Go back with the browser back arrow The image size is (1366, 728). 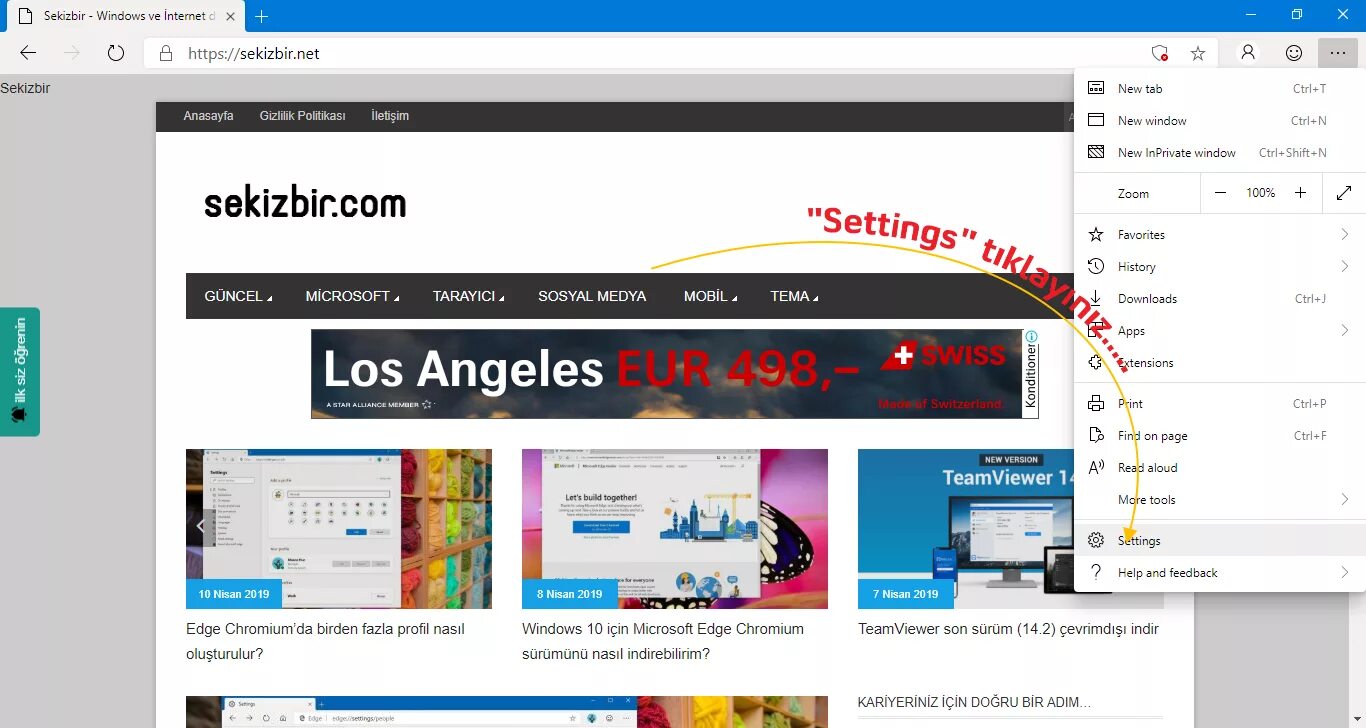click(28, 53)
